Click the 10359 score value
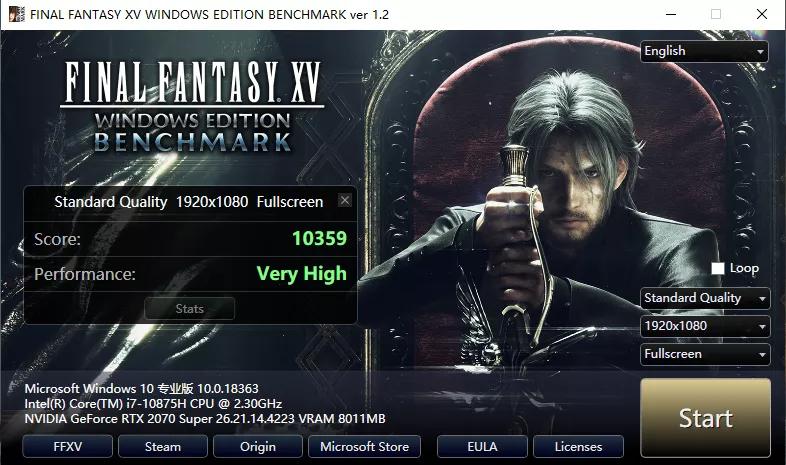Screen dimensions: 786x465 (319, 239)
